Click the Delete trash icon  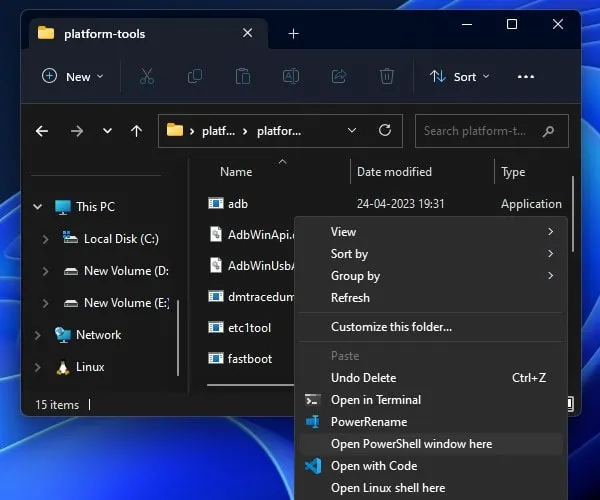387,76
